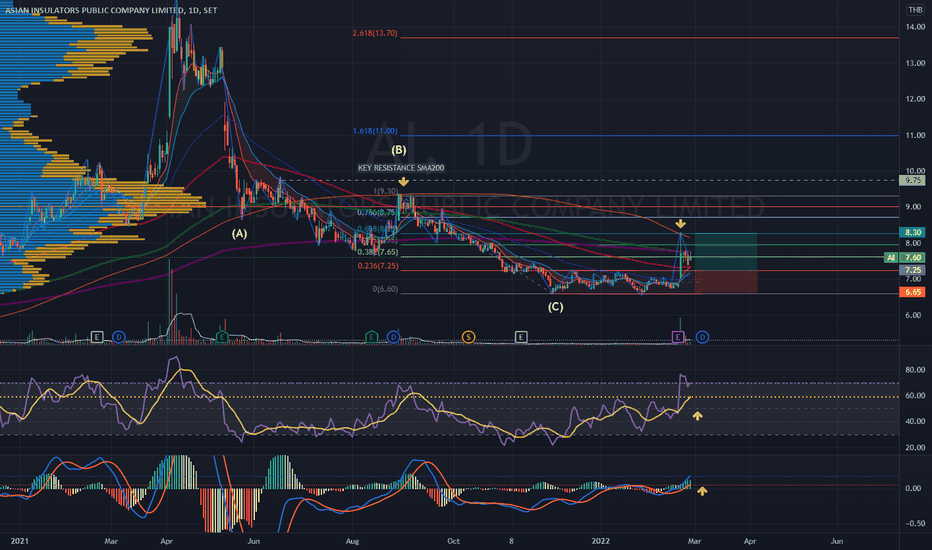Click the 14.00 price scale value
This screenshot has width=932, height=550.
click(x=915, y=27)
